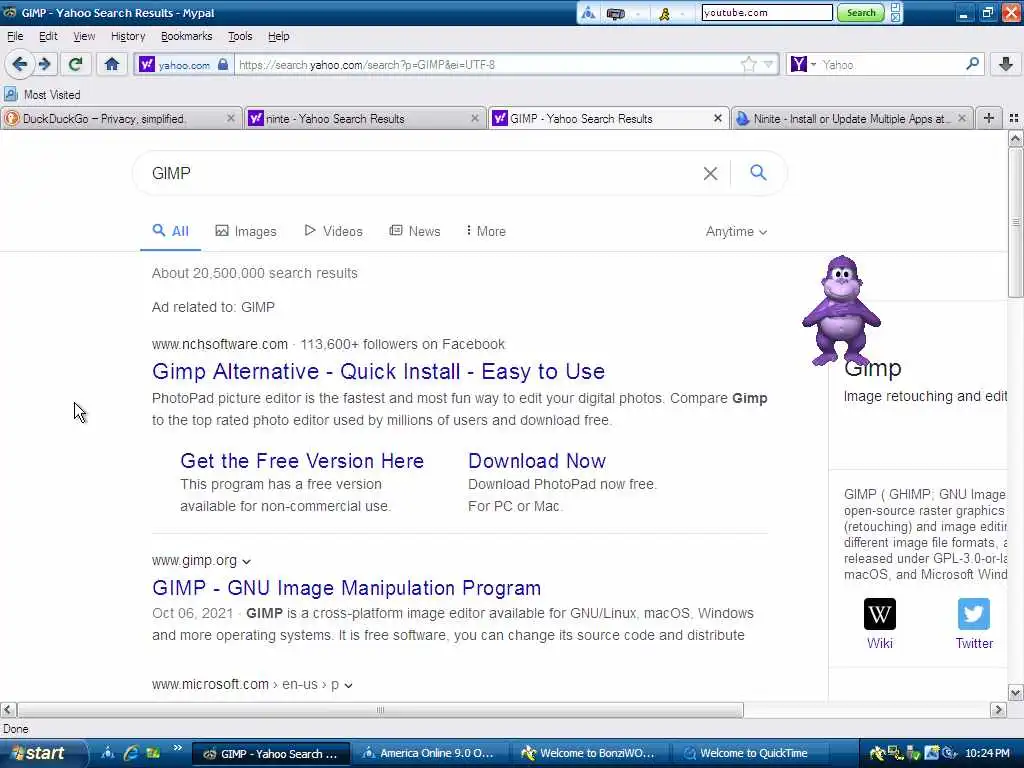This screenshot has height=768, width=1024.
Task: Close the DuckDuckGo tab
Action: click(231, 118)
